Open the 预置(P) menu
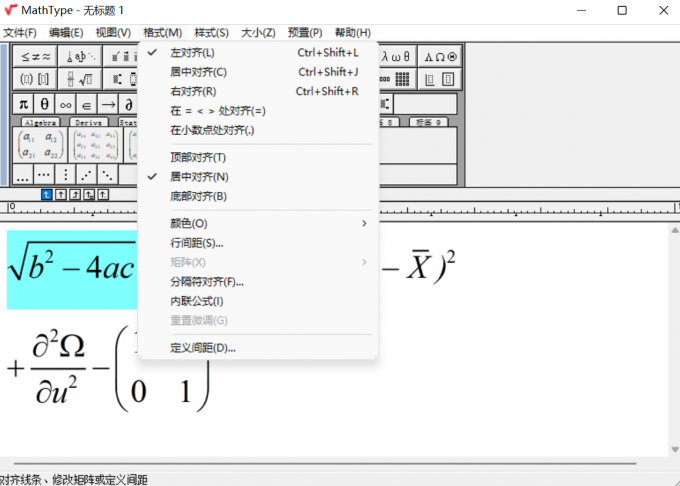 tap(305, 33)
